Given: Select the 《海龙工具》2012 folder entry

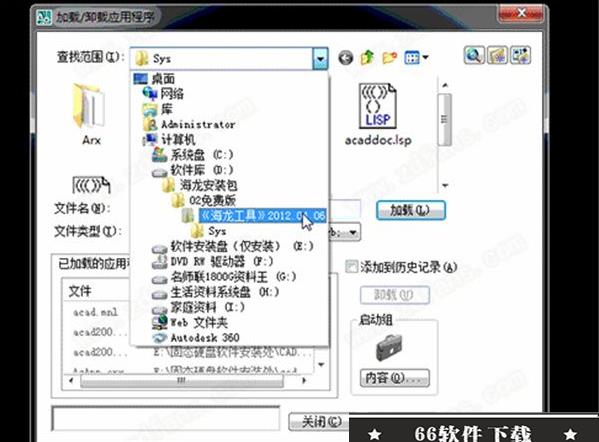Looking at the screenshot, I should pos(254,216).
